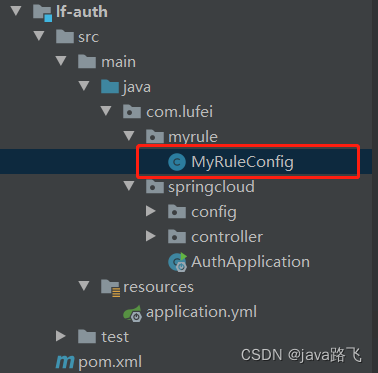This screenshot has width=378, height=373.
Task: Collapse the src folder
Action: tap(39, 36)
